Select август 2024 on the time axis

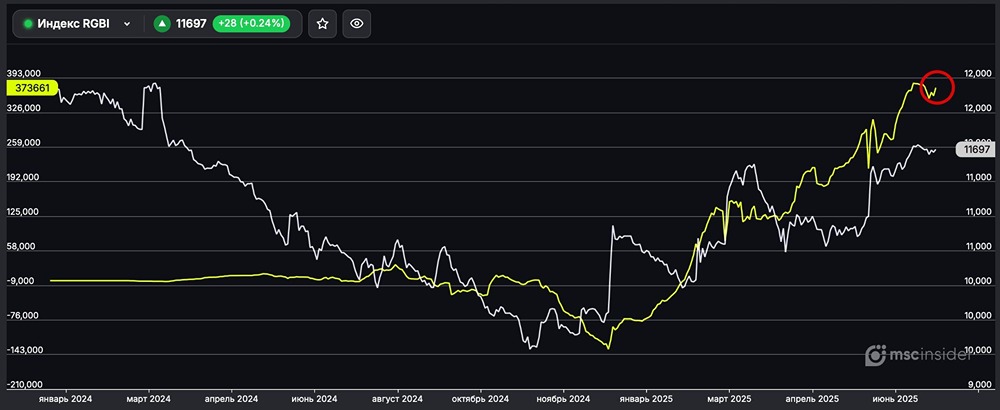(x=397, y=397)
